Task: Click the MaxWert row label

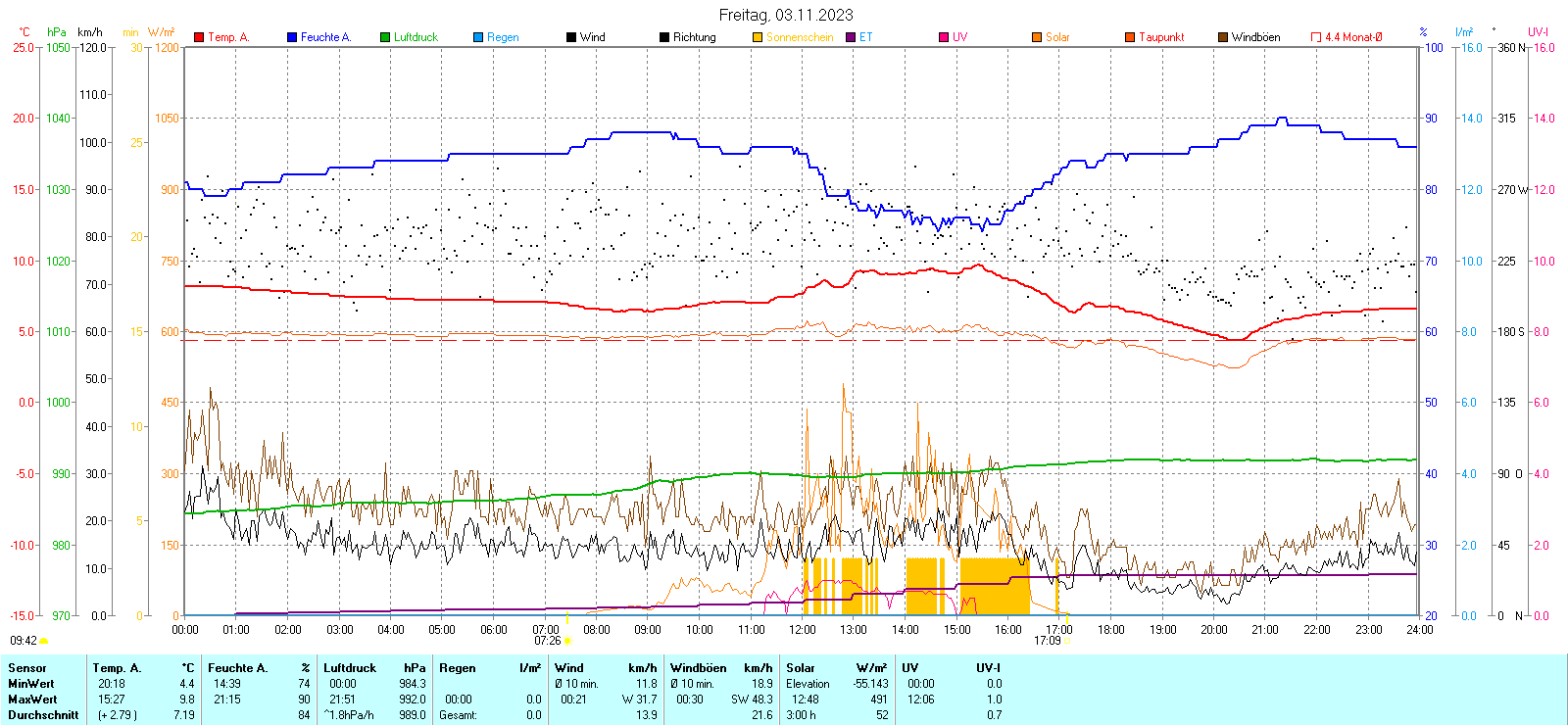Action: pos(32,700)
